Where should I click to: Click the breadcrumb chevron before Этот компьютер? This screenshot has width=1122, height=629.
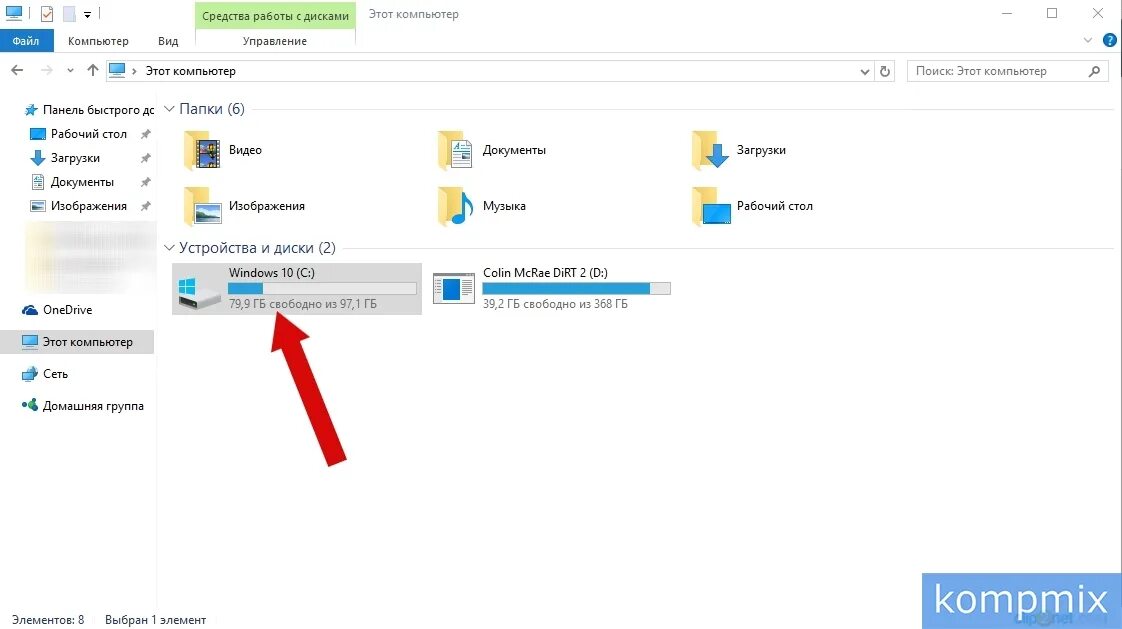pyautogui.click(x=134, y=71)
